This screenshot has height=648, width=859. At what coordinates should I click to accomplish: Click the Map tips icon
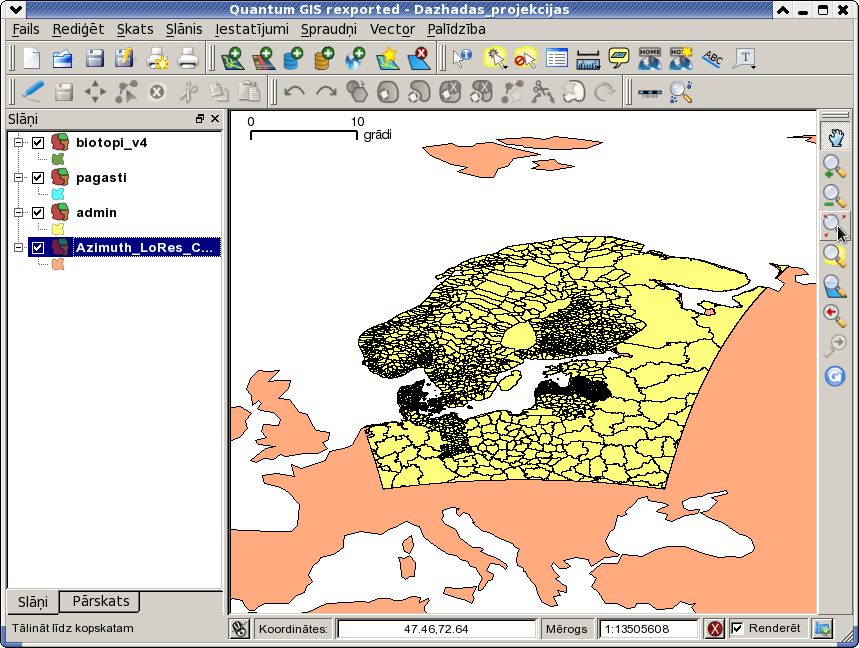tap(619, 58)
